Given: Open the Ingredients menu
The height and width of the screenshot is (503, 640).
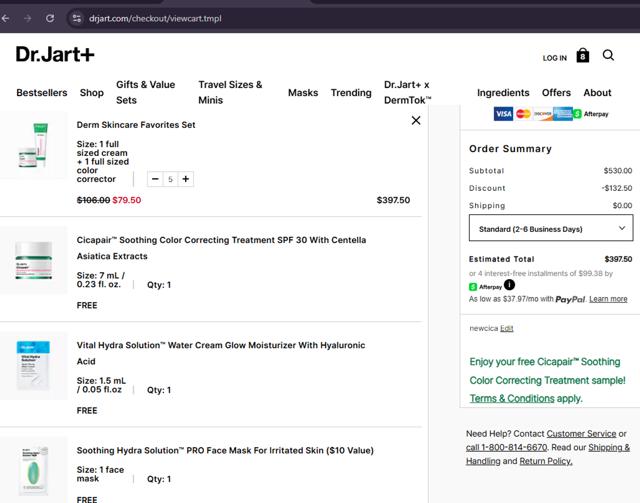Looking at the screenshot, I should click(x=503, y=93).
